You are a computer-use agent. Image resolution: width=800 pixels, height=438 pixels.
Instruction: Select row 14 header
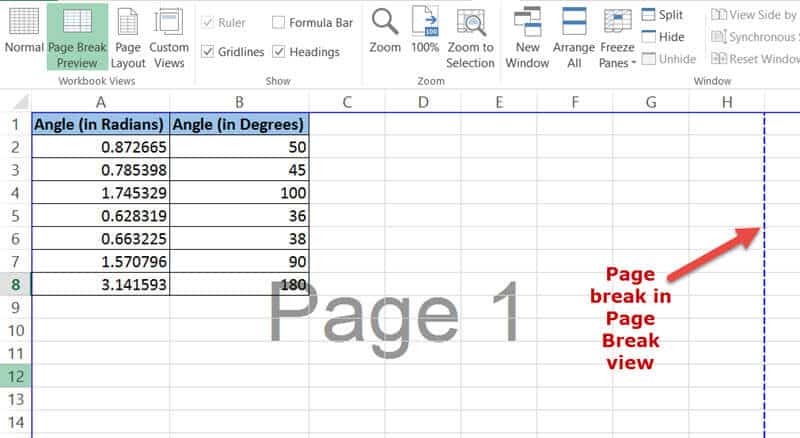click(15, 422)
